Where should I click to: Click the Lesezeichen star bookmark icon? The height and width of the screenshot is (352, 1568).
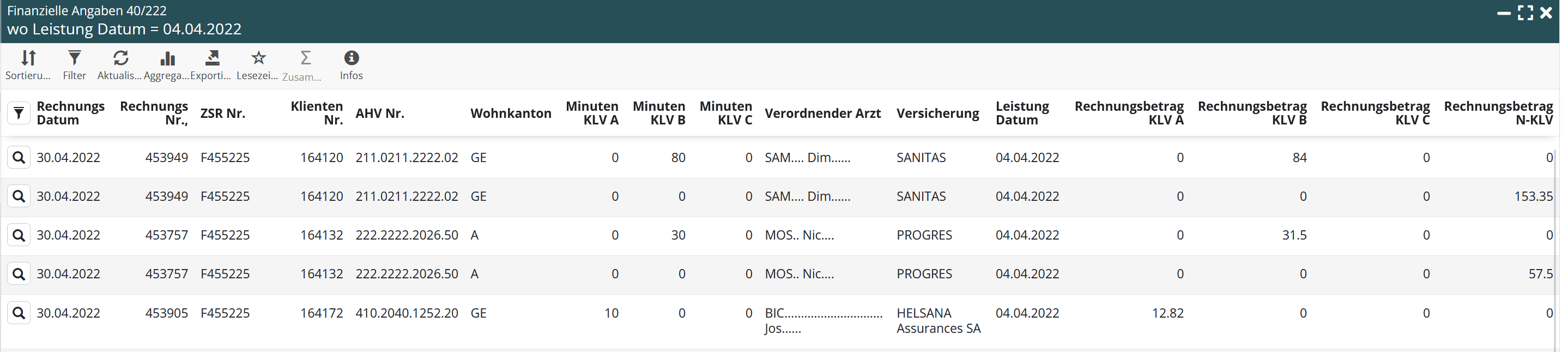pos(257,64)
